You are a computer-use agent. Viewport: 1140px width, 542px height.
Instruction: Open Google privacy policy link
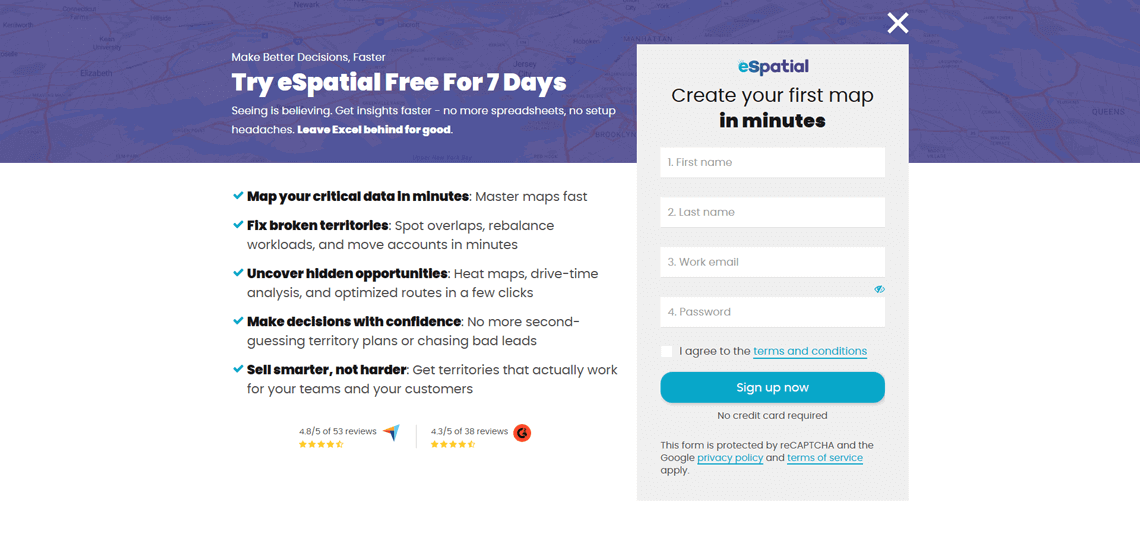(730, 458)
